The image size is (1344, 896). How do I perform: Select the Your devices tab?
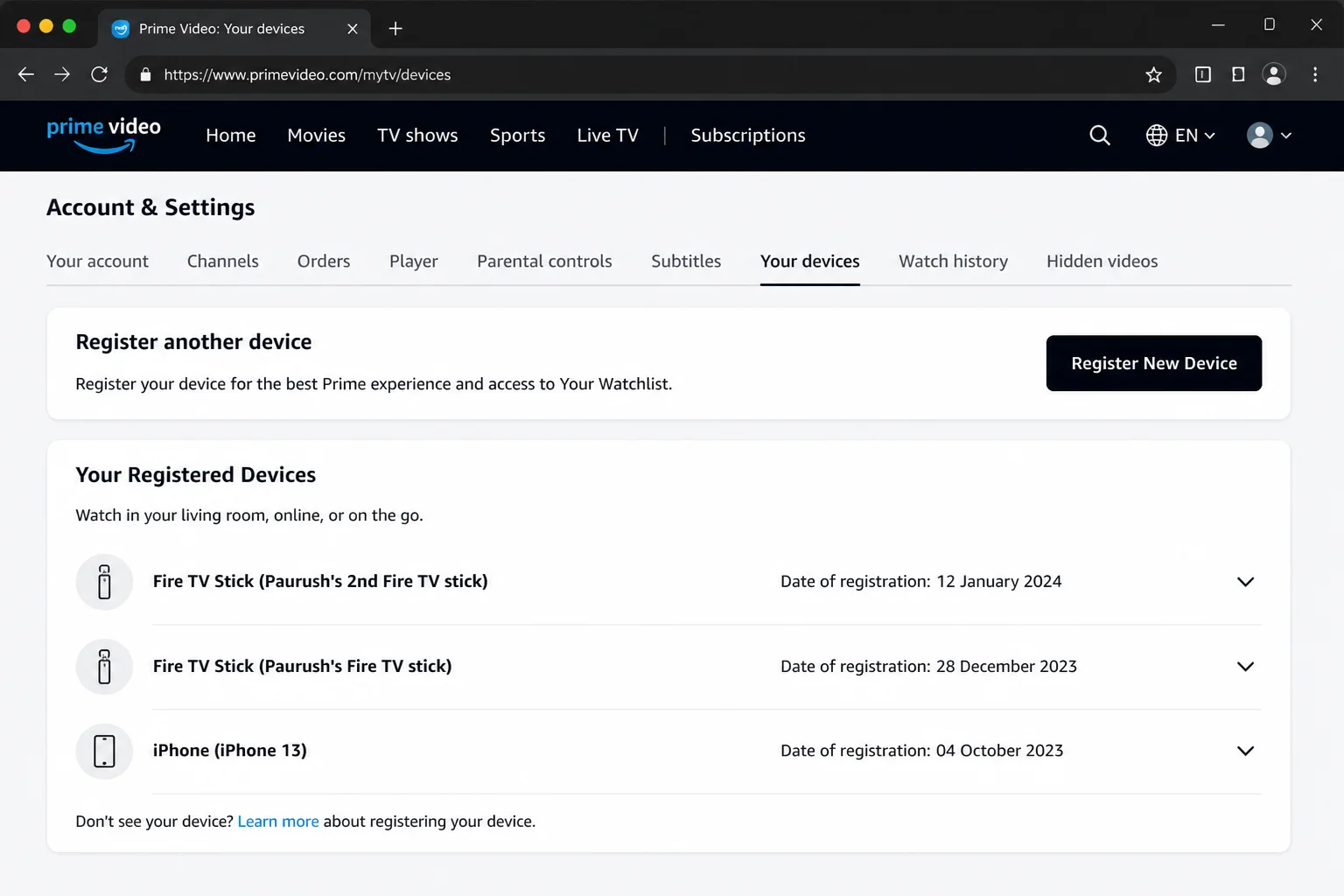[810, 262]
